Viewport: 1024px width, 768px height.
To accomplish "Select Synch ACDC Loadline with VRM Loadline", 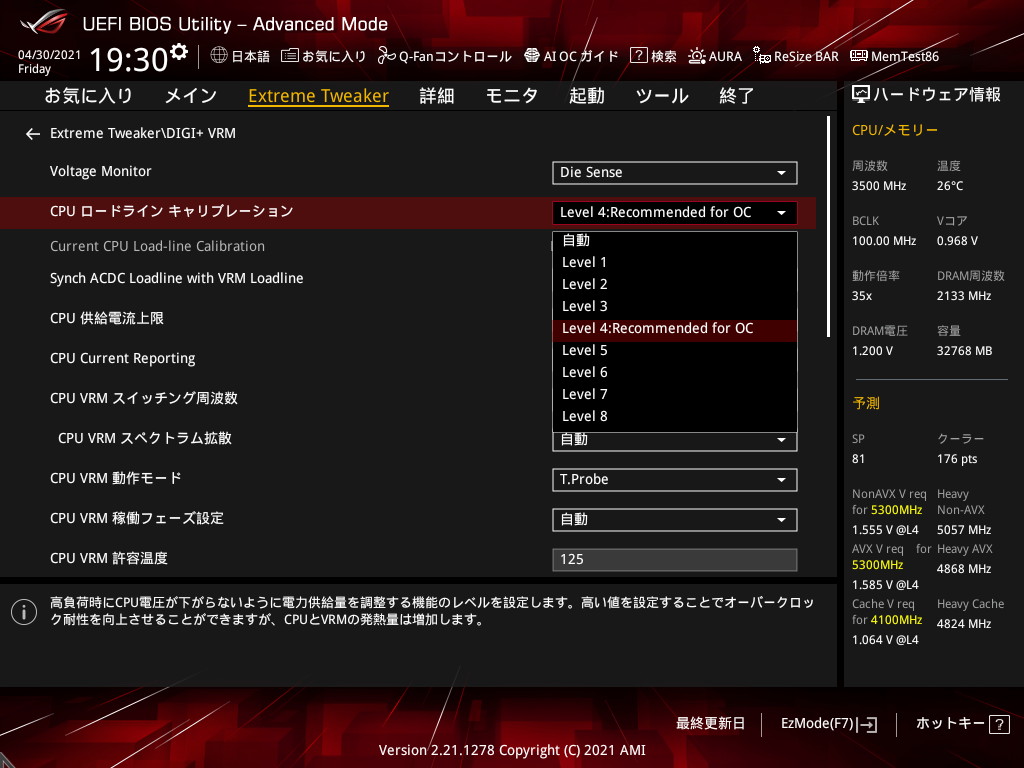I will [176, 278].
